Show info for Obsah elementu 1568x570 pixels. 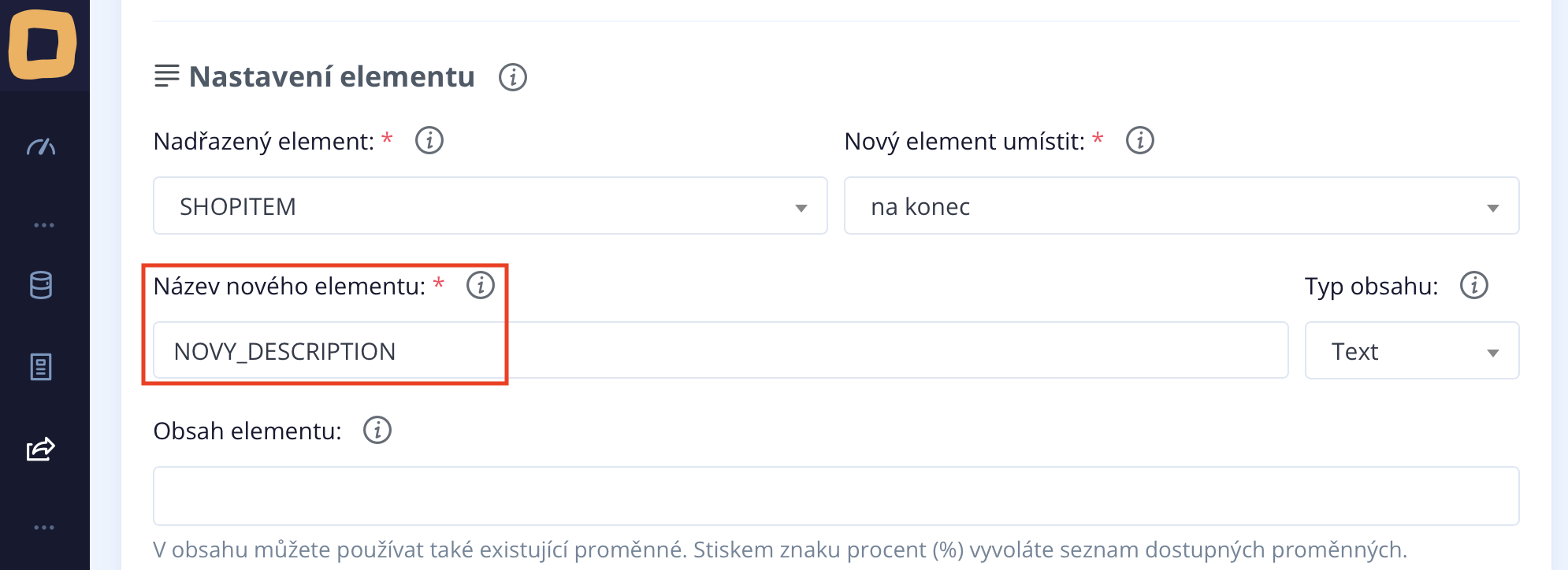click(x=377, y=431)
